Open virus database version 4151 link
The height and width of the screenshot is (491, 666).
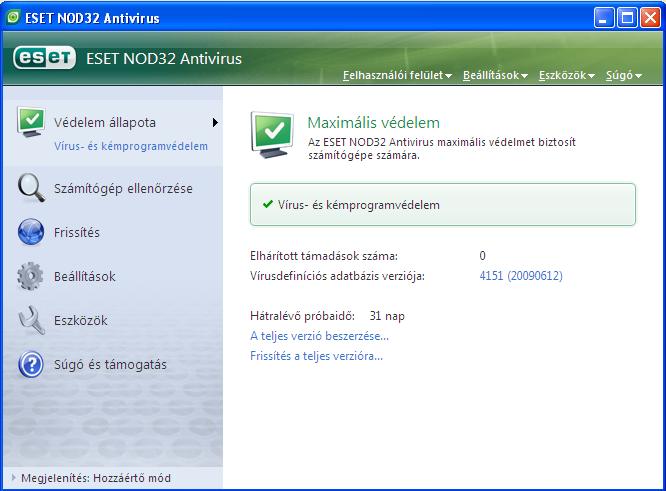tap(521, 276)
